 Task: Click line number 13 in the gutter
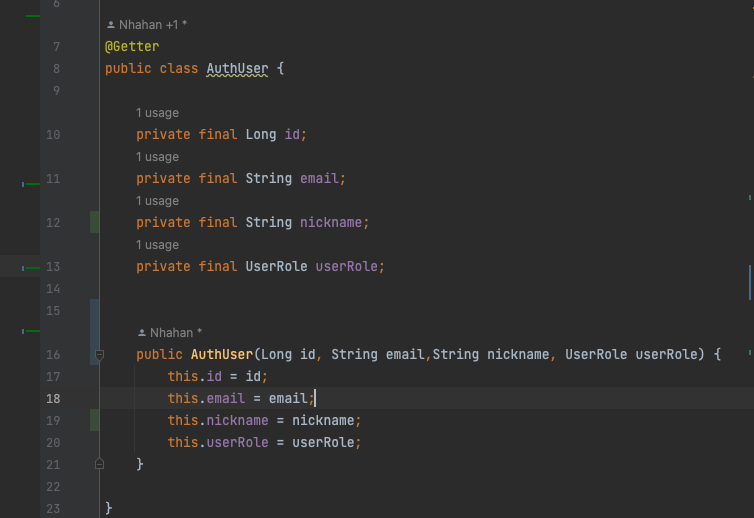click(53, 267)
